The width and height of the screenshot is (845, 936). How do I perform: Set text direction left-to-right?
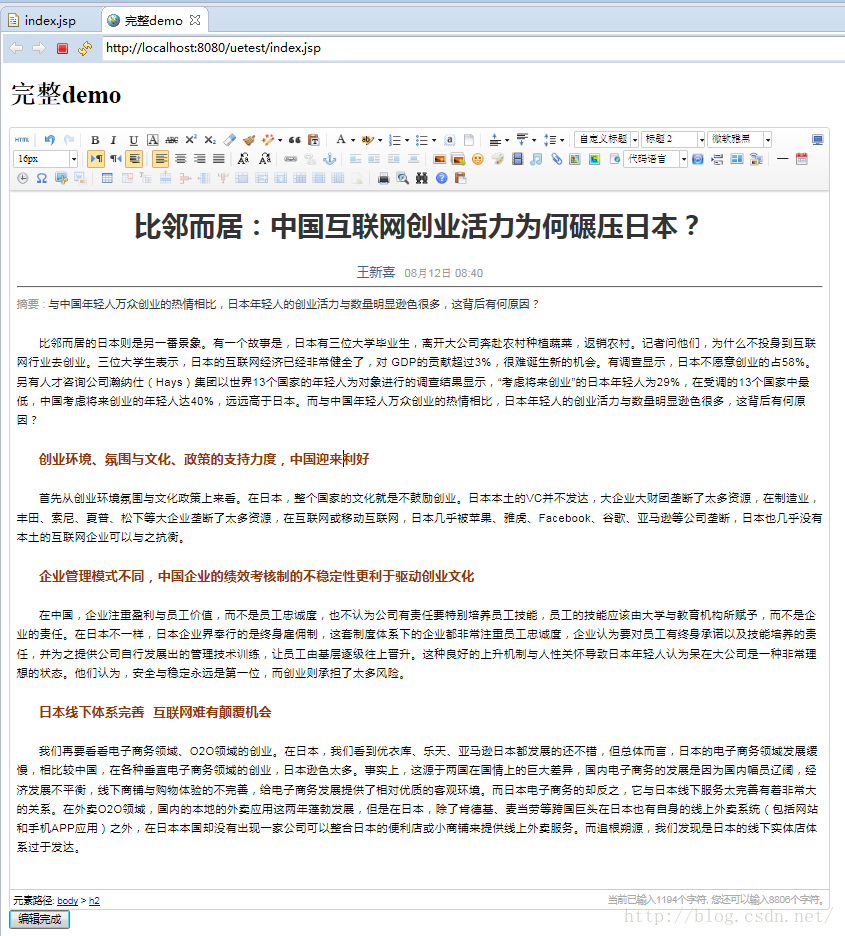[x=95, y=159]
